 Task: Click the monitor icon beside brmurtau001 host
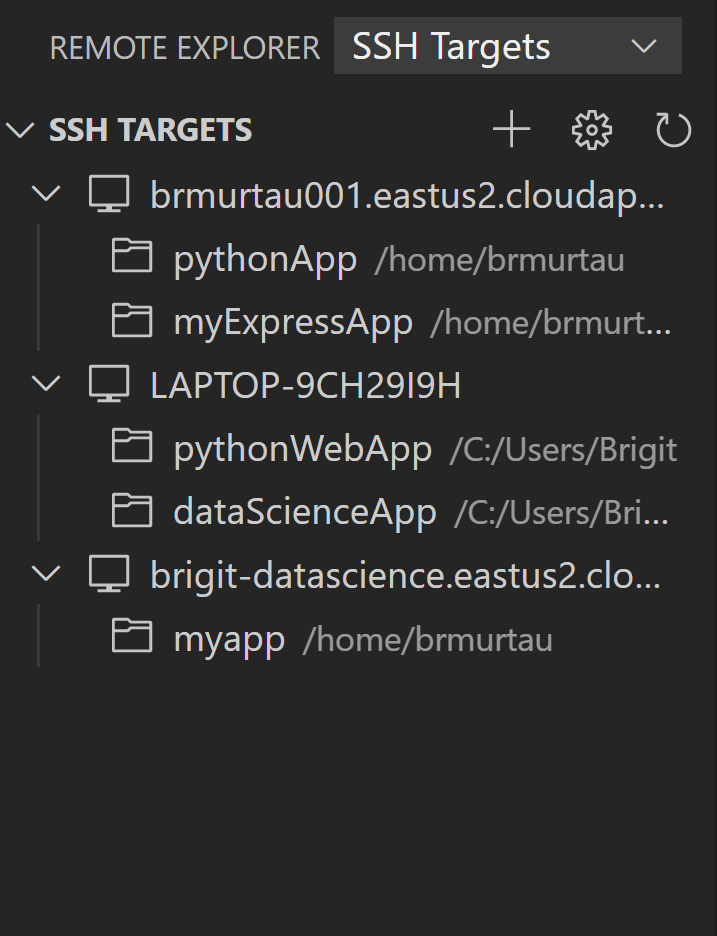coord(108,193)
